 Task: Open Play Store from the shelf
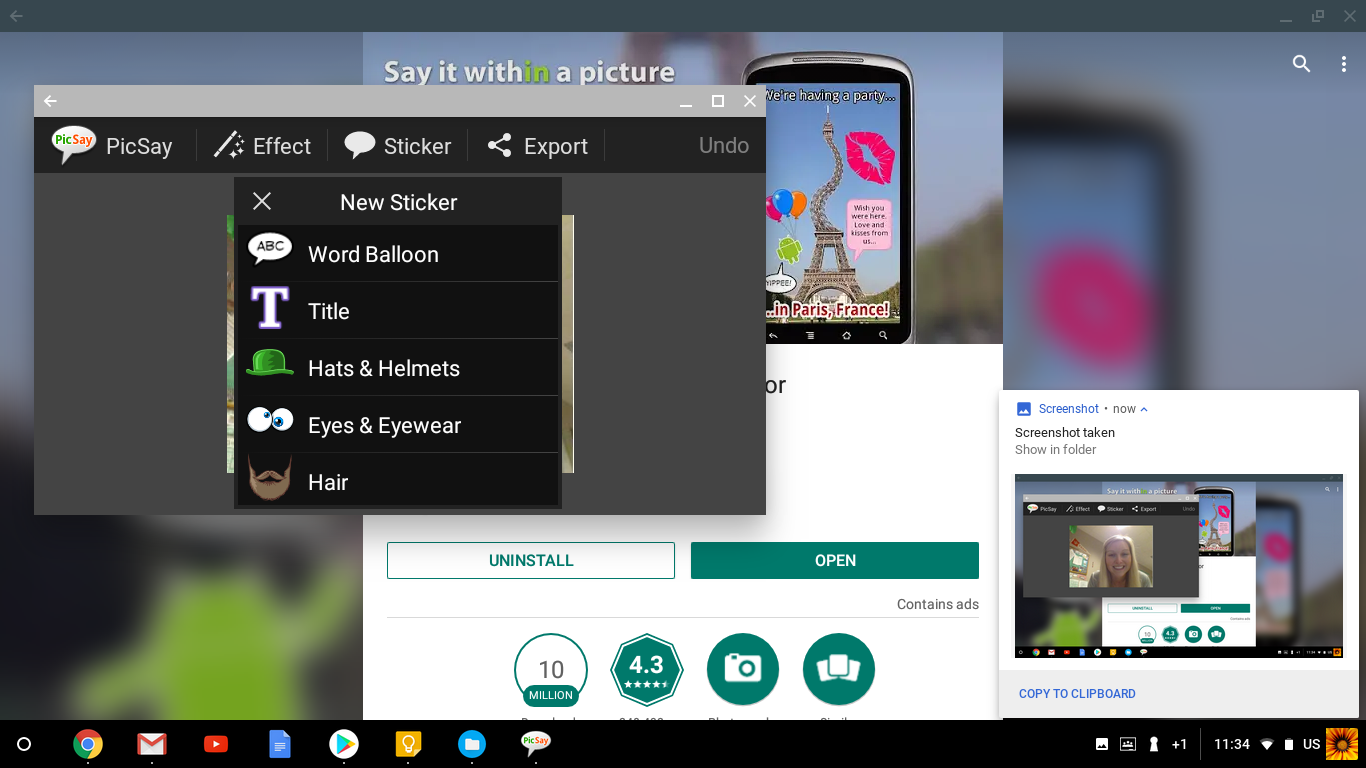click(x=344, y=744)
